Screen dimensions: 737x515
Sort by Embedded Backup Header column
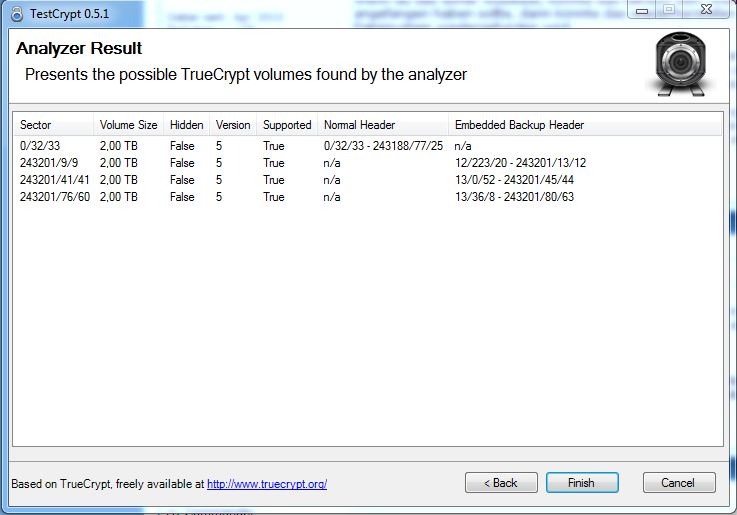(x=585, y=125)
